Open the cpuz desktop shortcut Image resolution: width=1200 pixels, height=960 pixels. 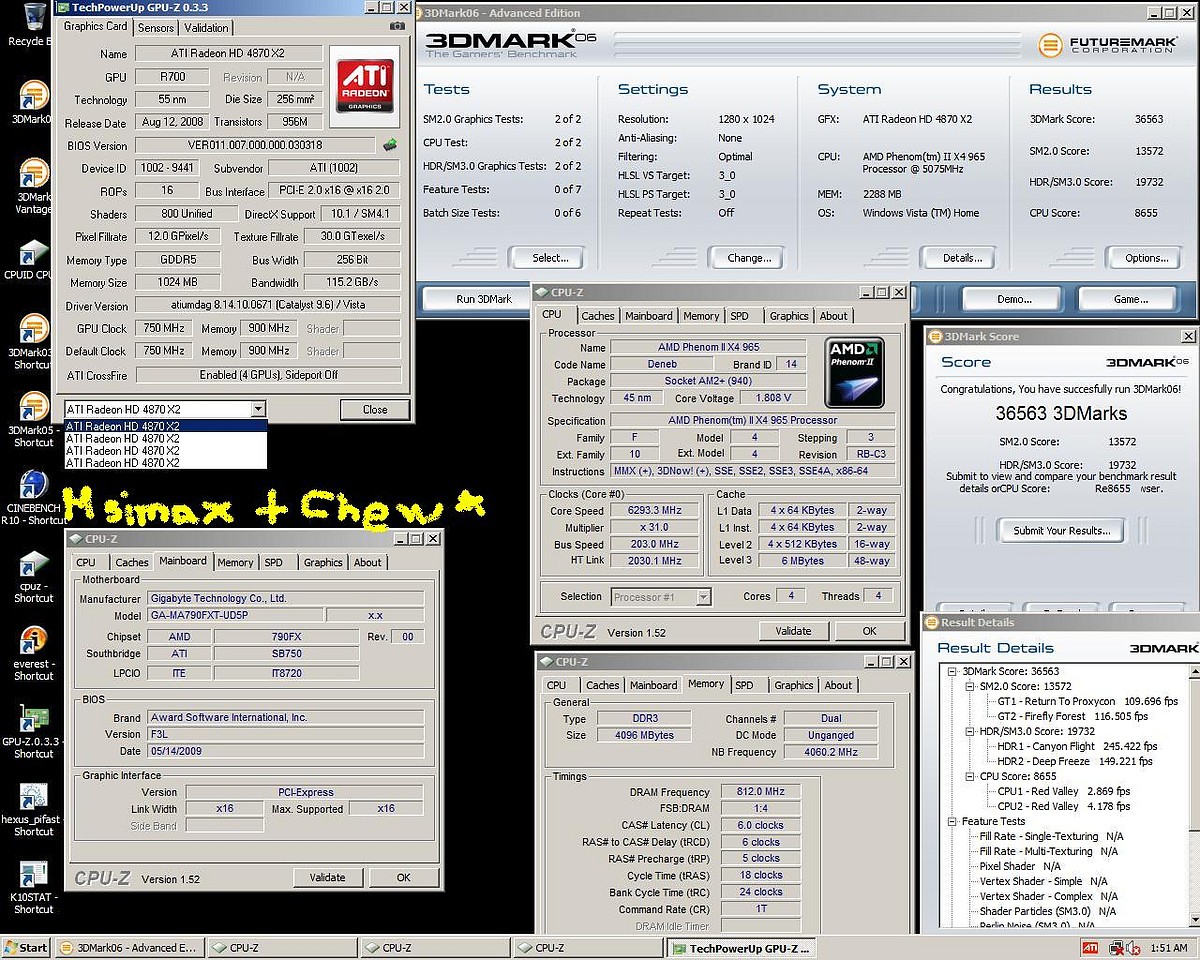coord(33,575)
